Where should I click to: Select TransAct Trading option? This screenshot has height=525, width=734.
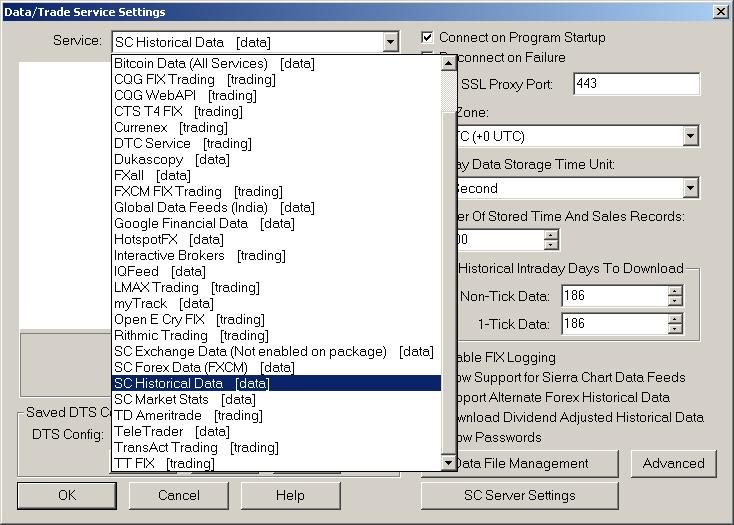coord(277,447)
